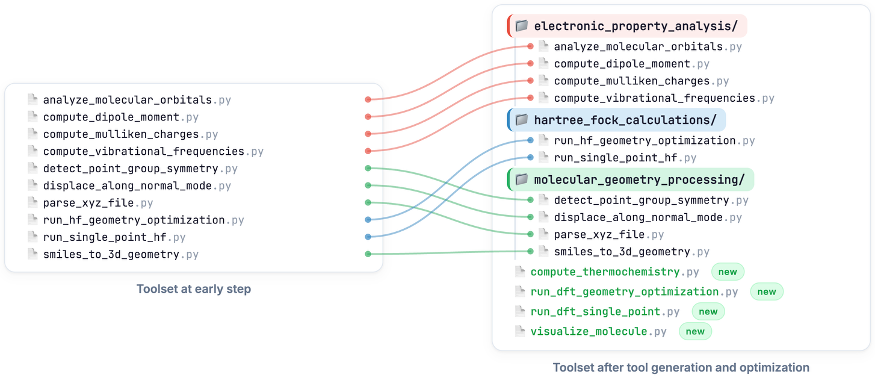
Task: Click file icon of detect_point_group_symmetry.py in optimized toolset
Action: pyautogui.click(x=544, y=200)
